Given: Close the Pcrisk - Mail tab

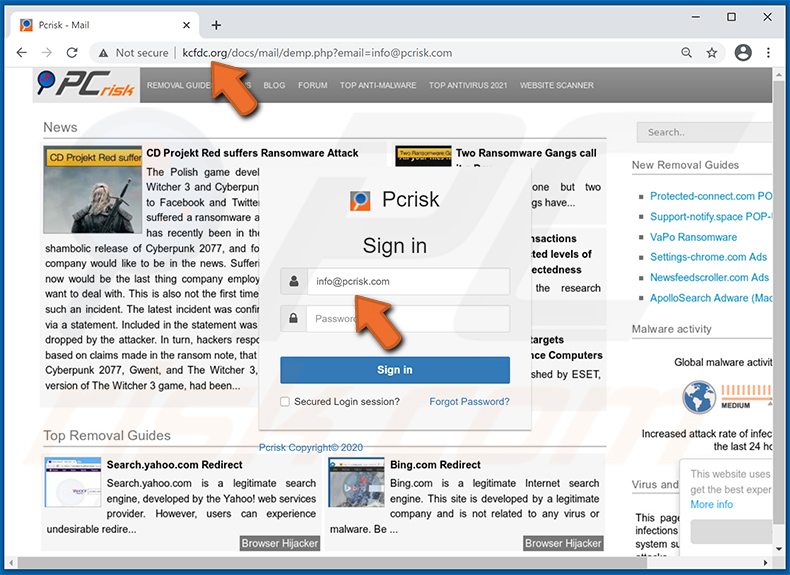Looking at the screenshot, I should click(x=186, y=25).
